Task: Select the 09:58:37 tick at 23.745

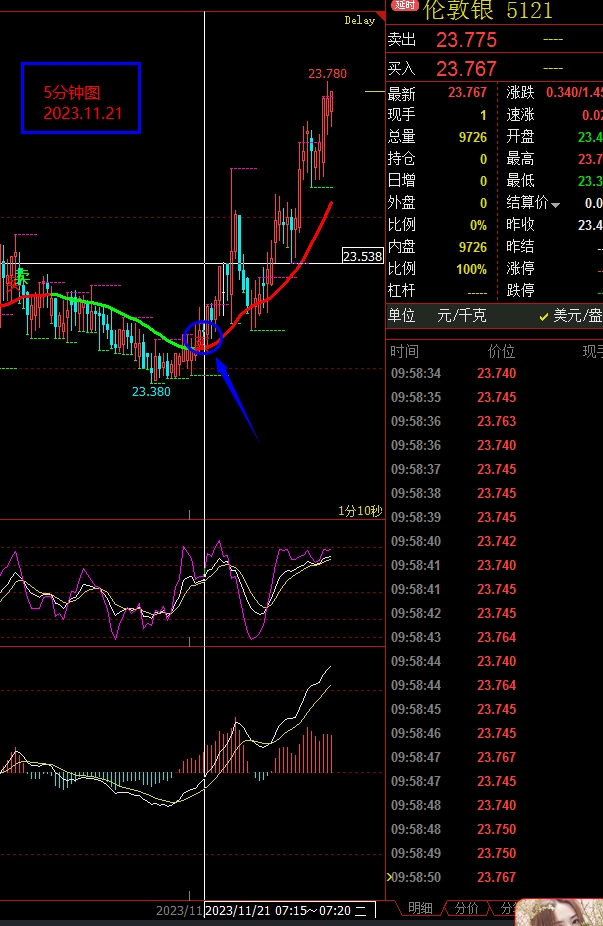Action: tap(494, 469)
